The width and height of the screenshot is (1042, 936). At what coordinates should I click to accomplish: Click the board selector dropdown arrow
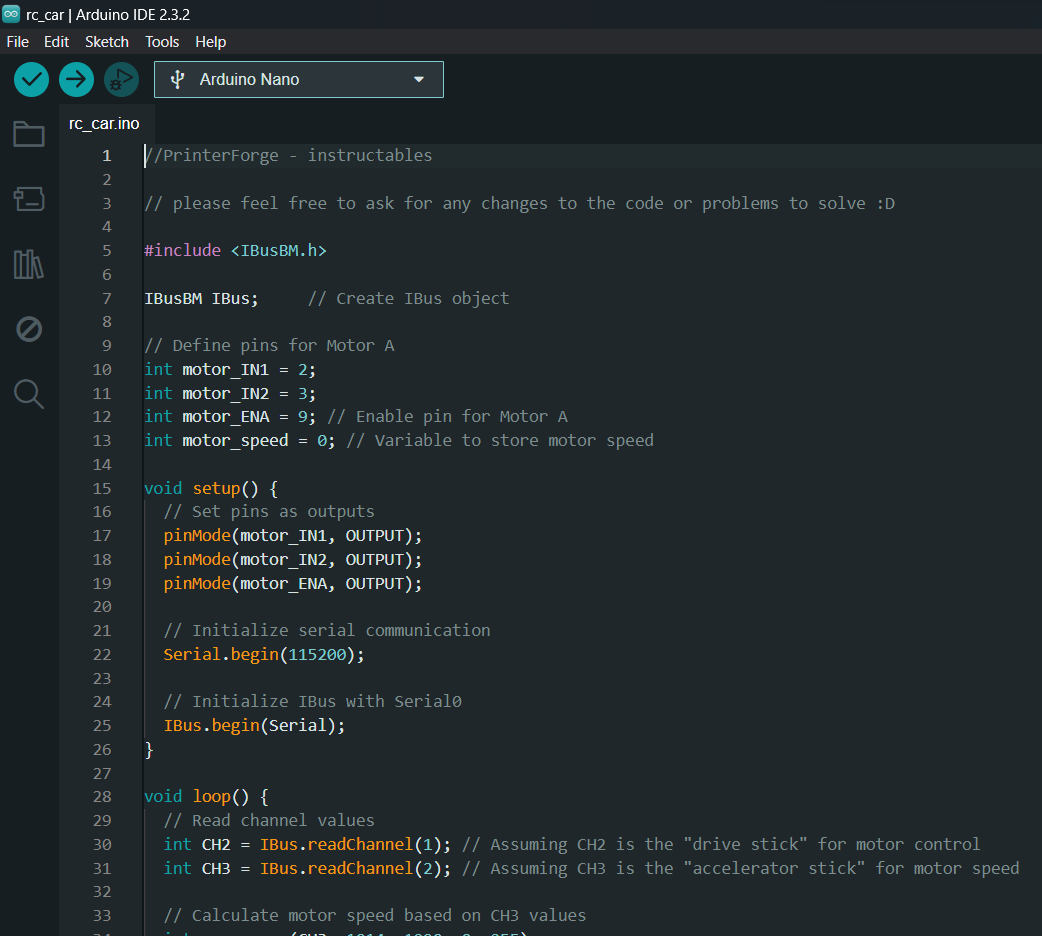coord(419,80)
